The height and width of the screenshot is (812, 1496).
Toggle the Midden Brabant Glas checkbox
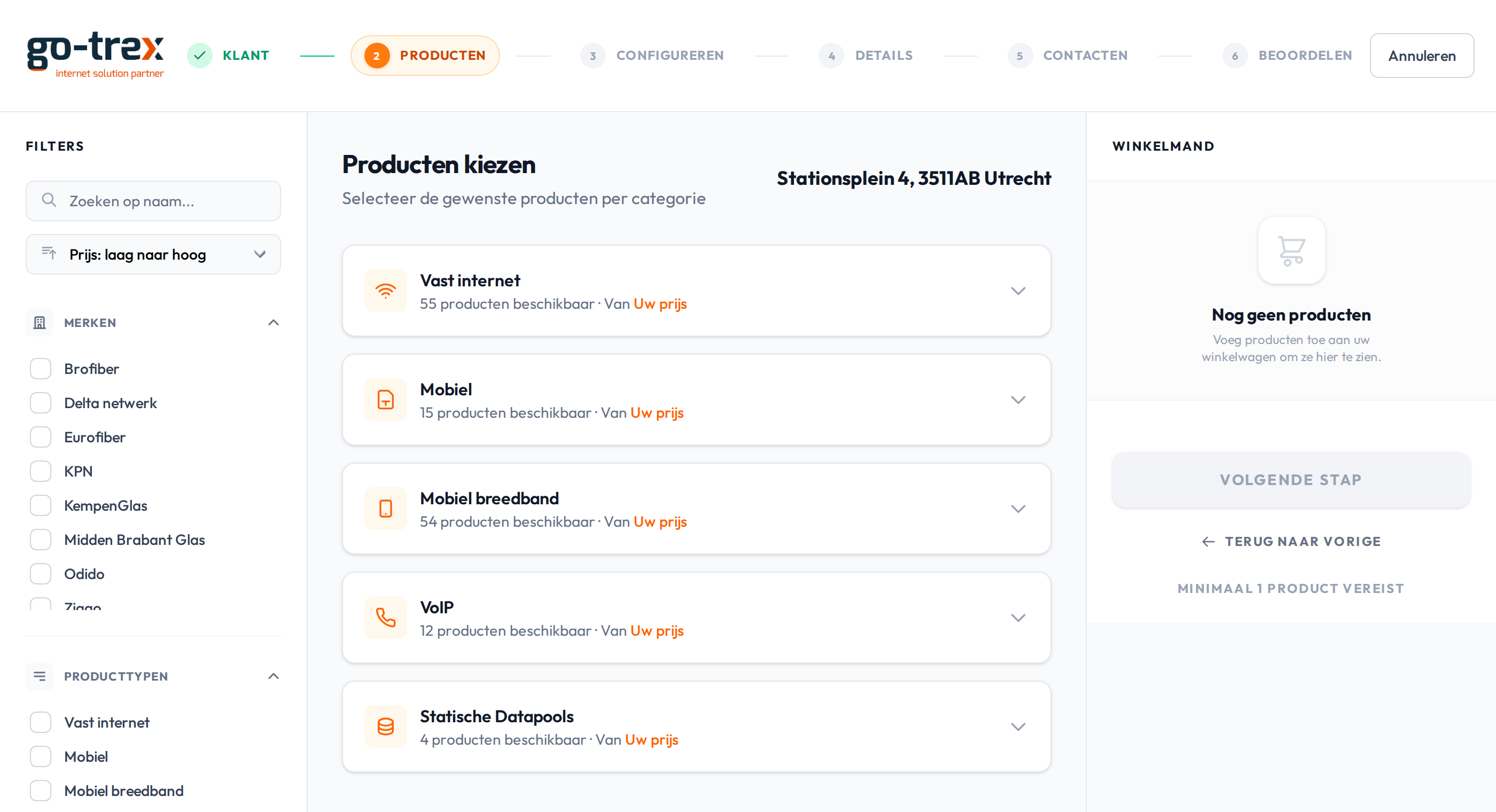pyautogui.click(x=41, y=540)
